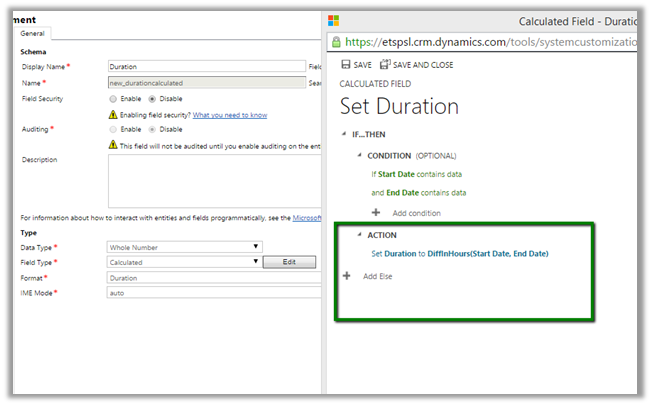The image size is (650, 405).
Task: Click the auditing warning triangle icon
Action: point(113,144)
